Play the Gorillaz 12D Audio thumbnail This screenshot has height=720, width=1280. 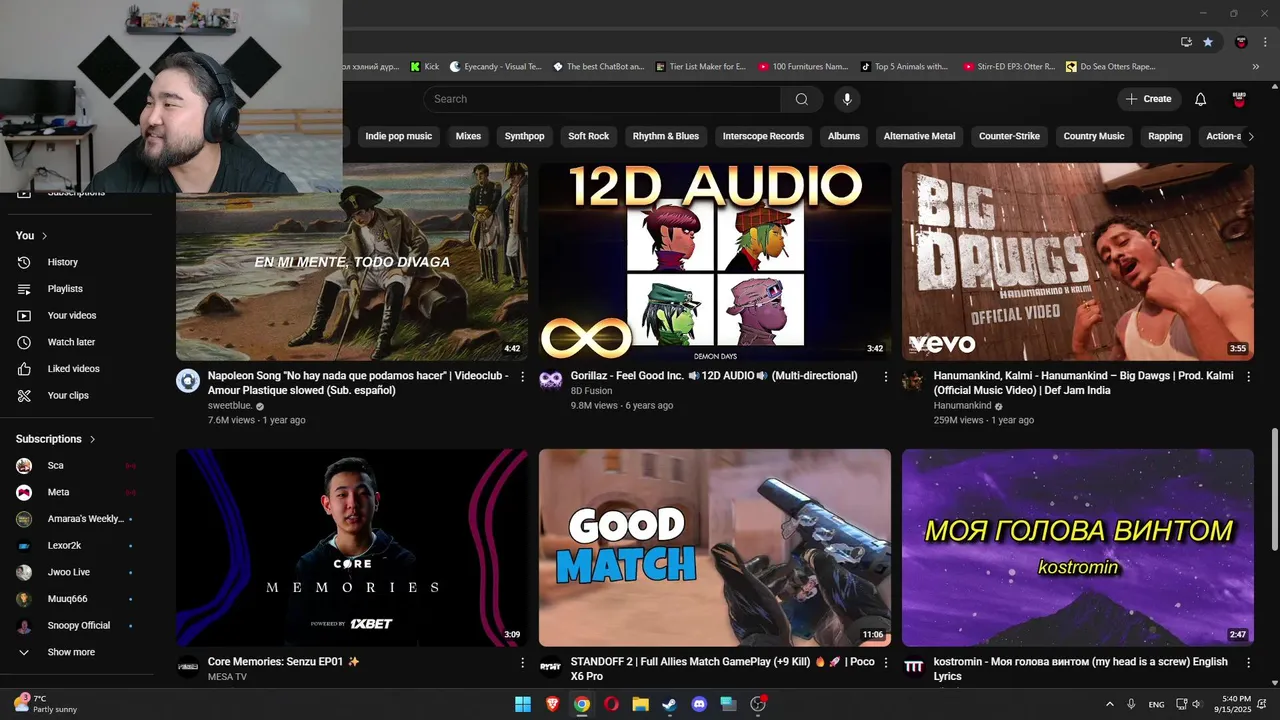coord(715,262)
